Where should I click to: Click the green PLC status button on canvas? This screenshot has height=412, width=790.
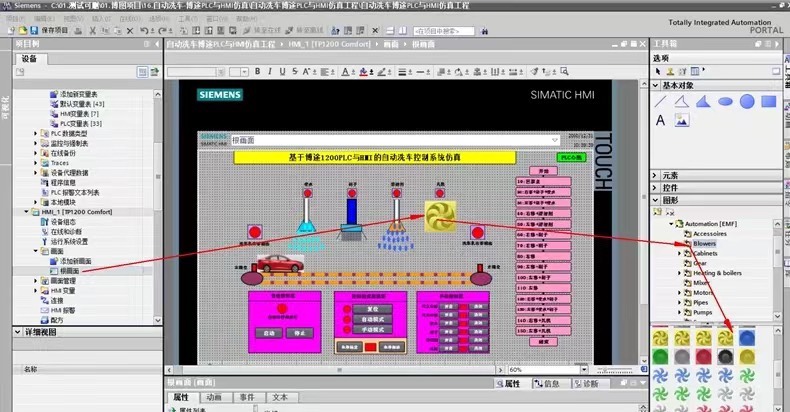click(x=571, y=157)
